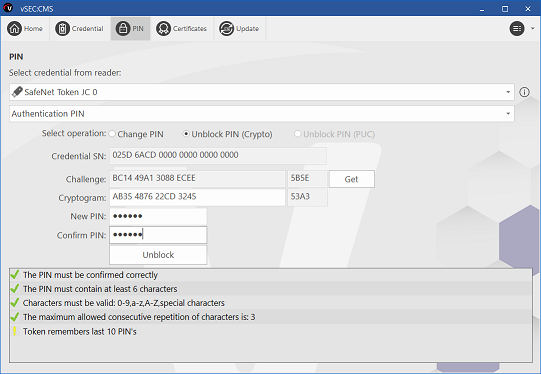Click the Get challenge button
Screen dimensions: 541x374
point(352,179)
